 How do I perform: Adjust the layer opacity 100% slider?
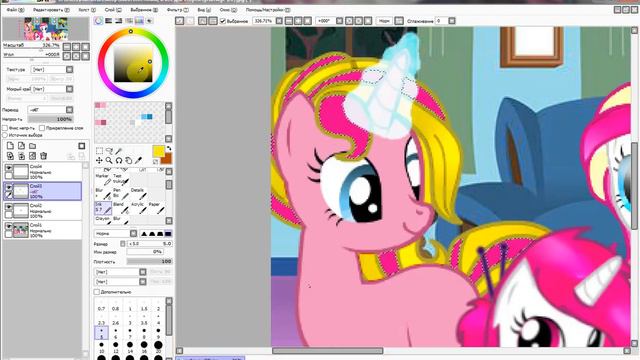point(51,119)
